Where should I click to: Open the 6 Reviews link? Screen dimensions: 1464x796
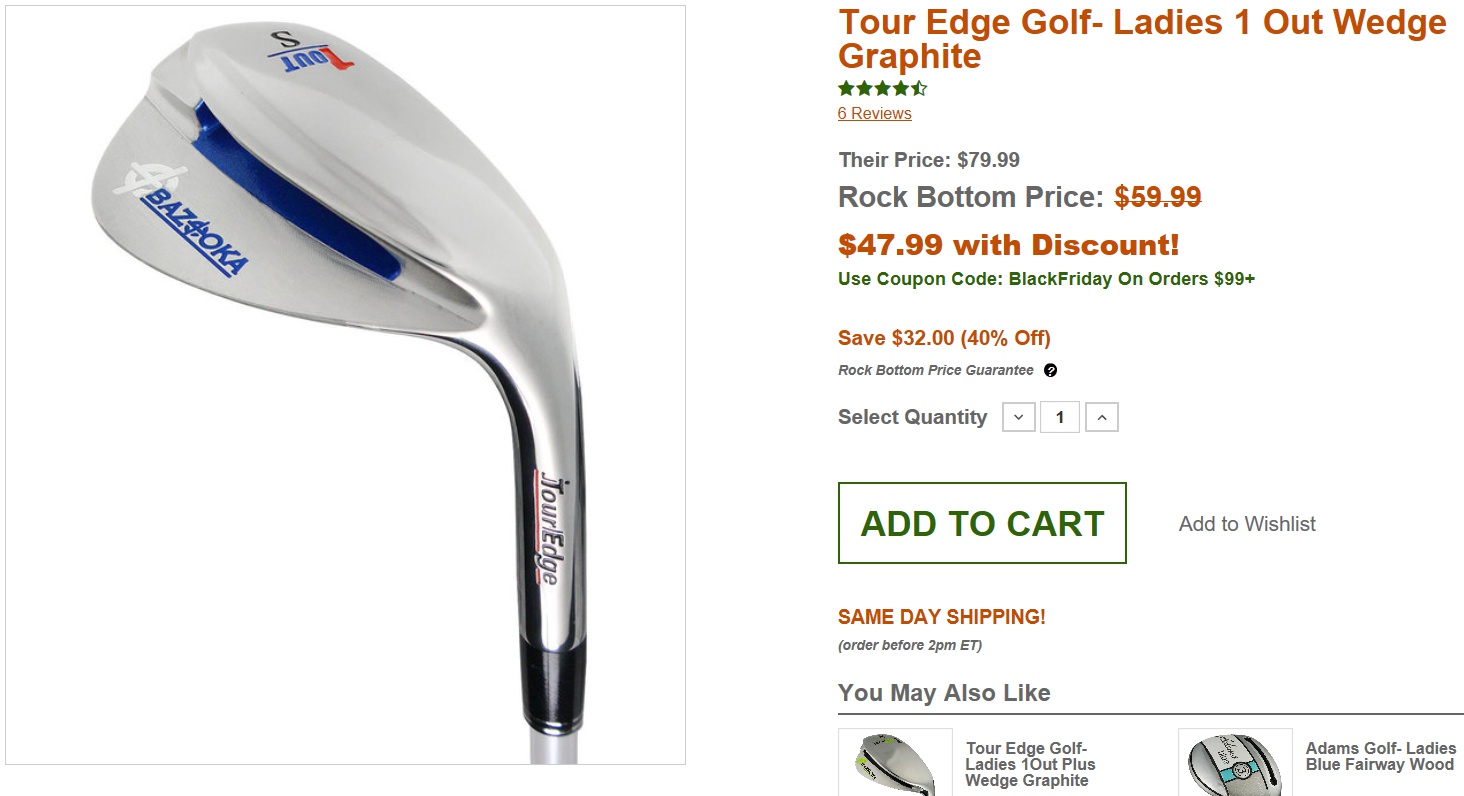[874, 114]
